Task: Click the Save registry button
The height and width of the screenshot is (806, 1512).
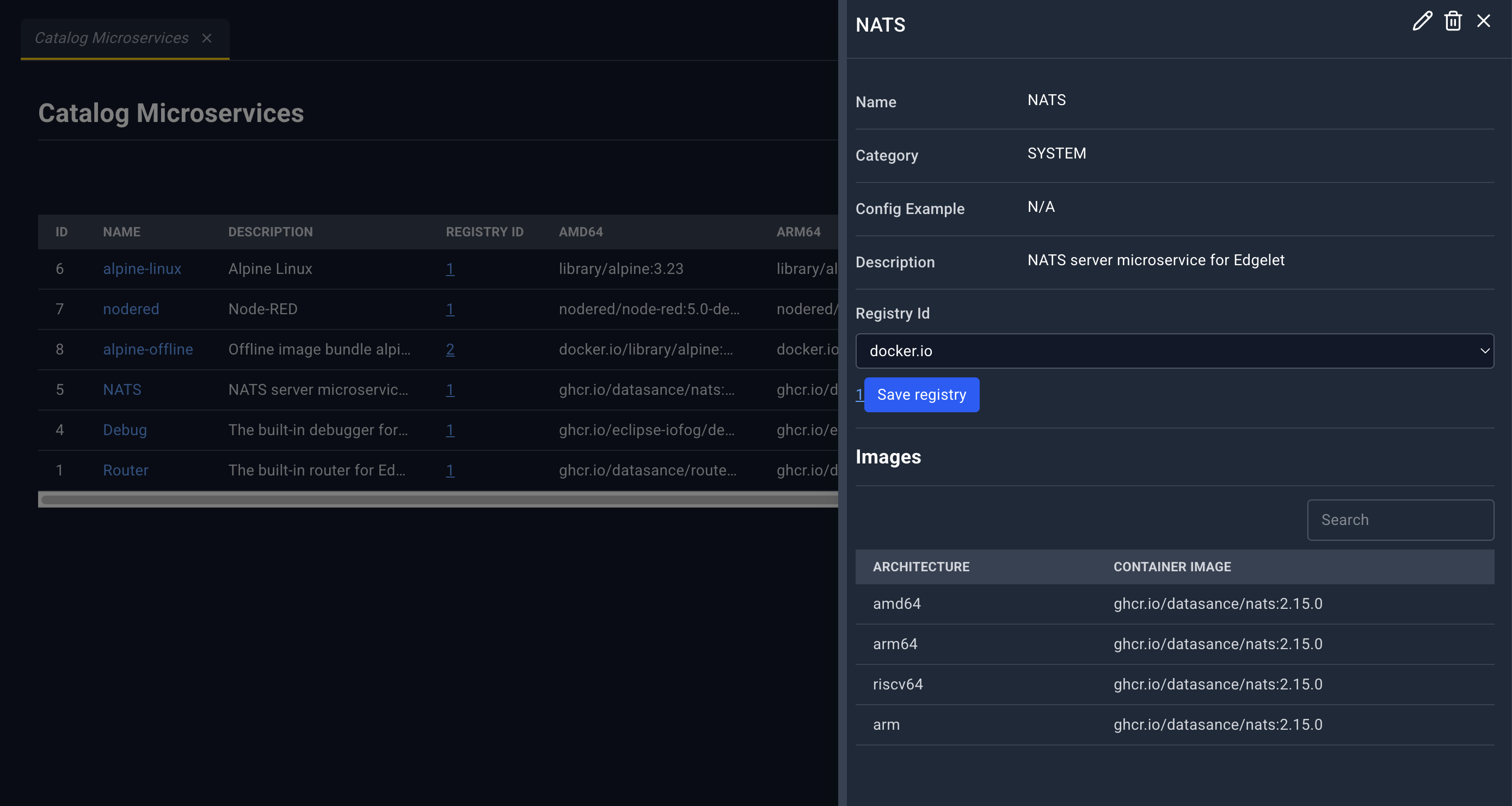Action: tap(921, 395)
